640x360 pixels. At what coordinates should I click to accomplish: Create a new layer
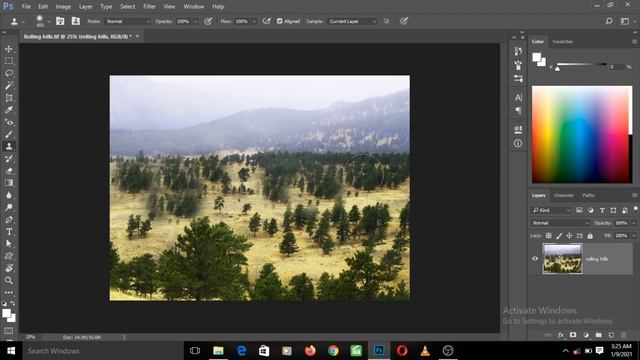611,335
